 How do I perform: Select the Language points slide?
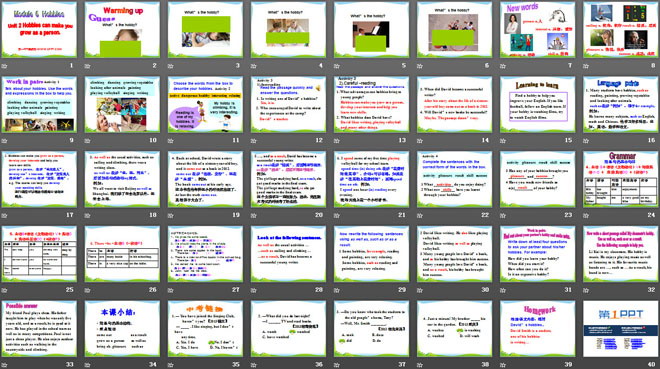pyautogui.click(x=620, y=104)
